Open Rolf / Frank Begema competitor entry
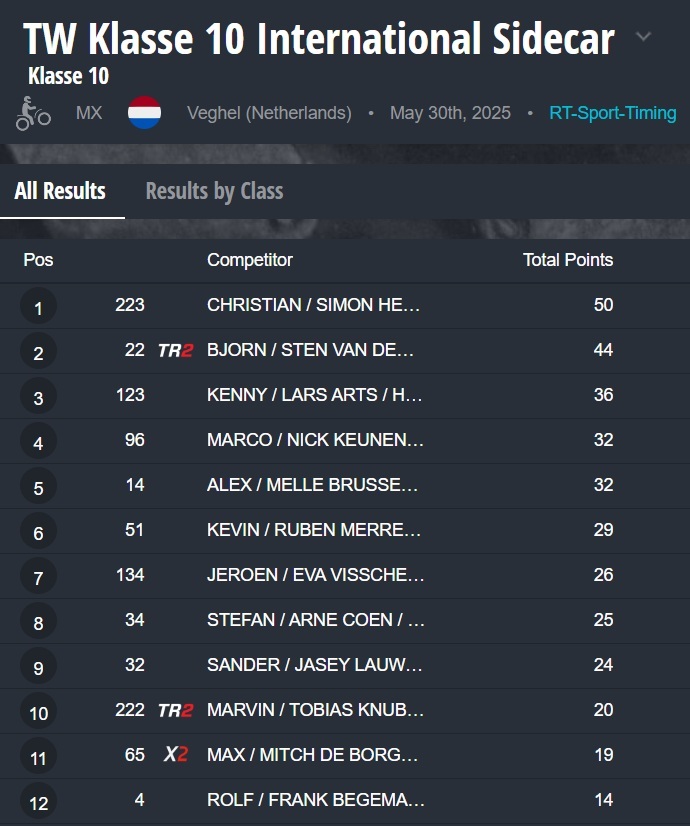Screen dimensions: 690x826 [315, 800]
